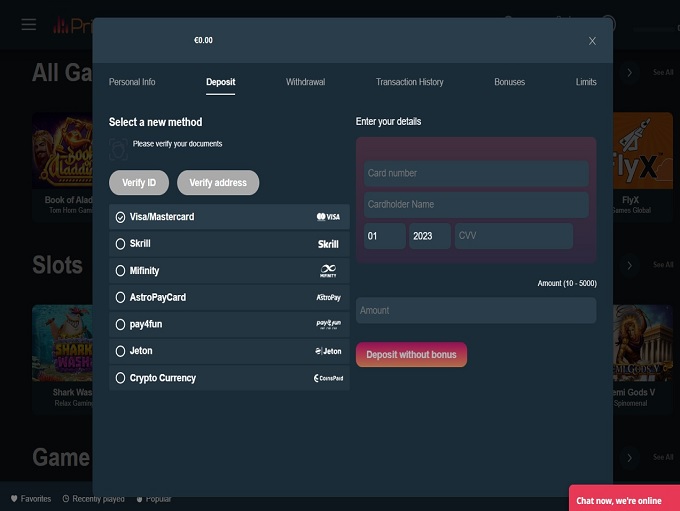Click Deposit without bonus button
This screenshot has height=511, width=680.
[411, 355]
